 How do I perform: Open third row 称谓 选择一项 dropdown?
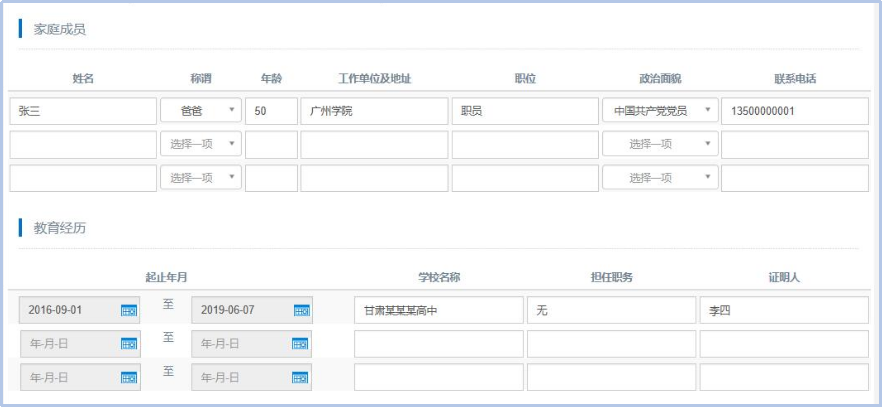(x=201, y=178)
